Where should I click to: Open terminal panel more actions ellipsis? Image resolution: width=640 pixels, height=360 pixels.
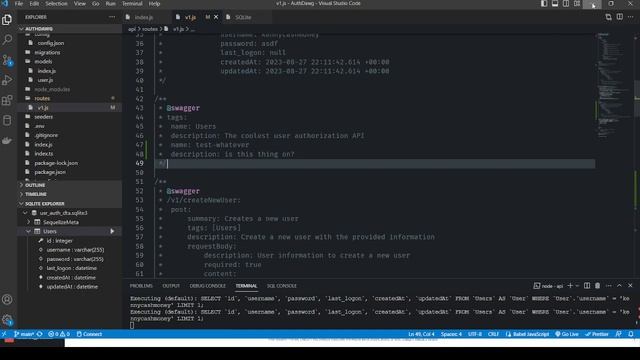coord(609,286)
